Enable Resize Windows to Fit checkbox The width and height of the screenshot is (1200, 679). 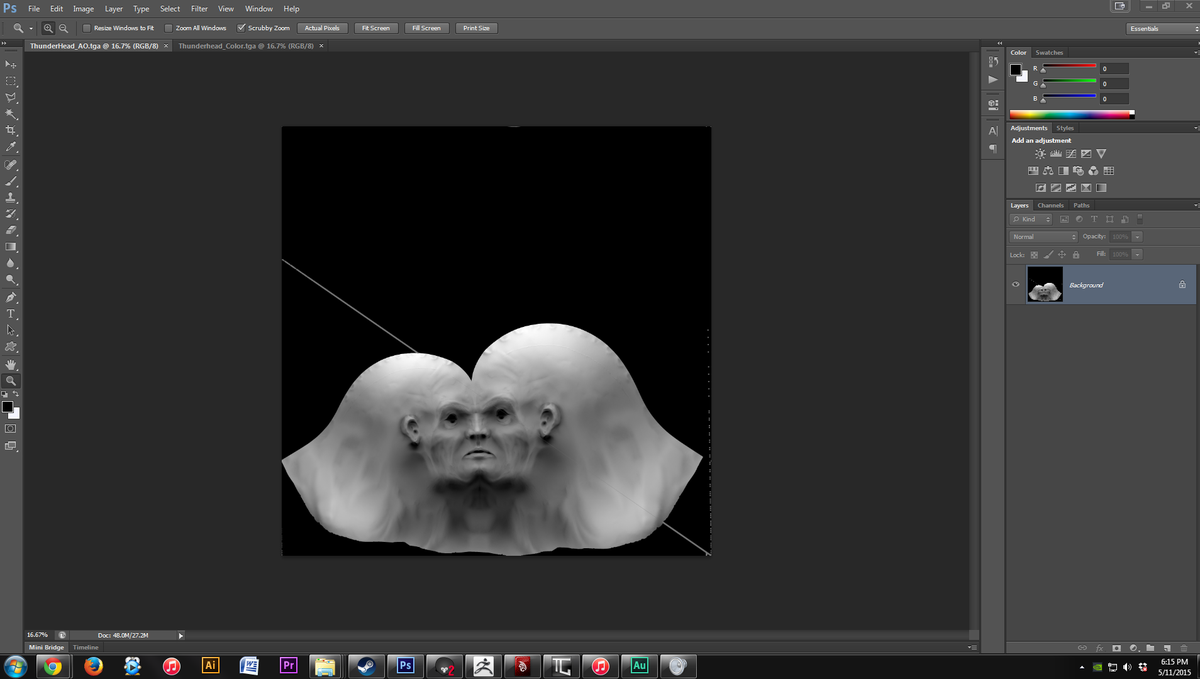point(86,28)
